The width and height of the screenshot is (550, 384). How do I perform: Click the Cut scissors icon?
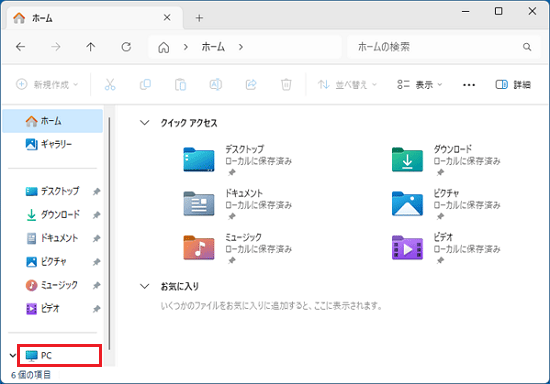(110, 85)
